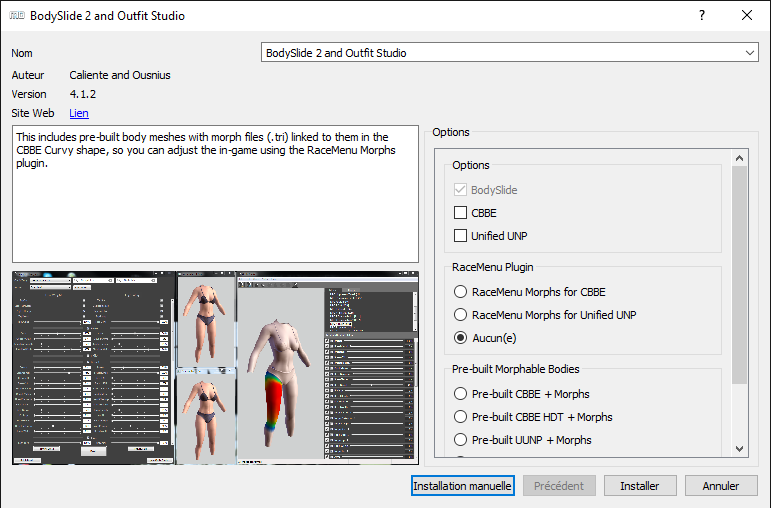Click the mod description text box
Viewport: 771px width, 508px height.
coord(215,194)
